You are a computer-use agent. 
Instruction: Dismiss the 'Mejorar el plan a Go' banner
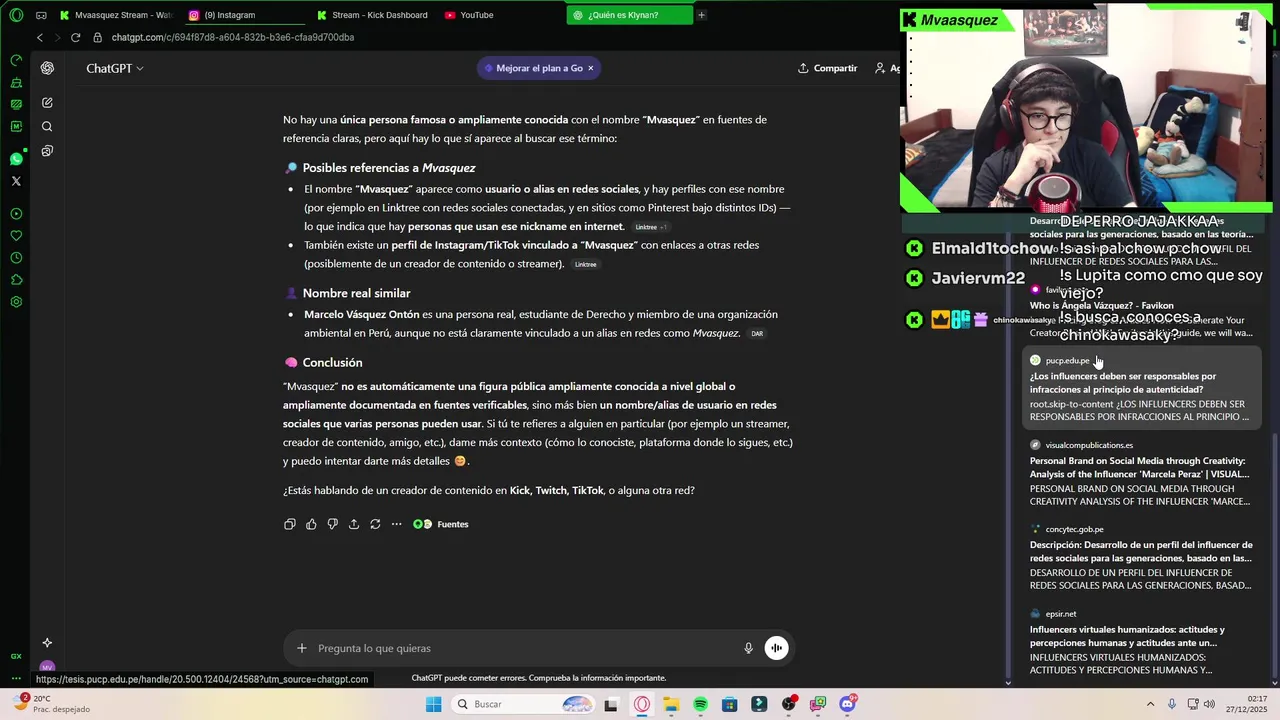[x=590, y=68]
